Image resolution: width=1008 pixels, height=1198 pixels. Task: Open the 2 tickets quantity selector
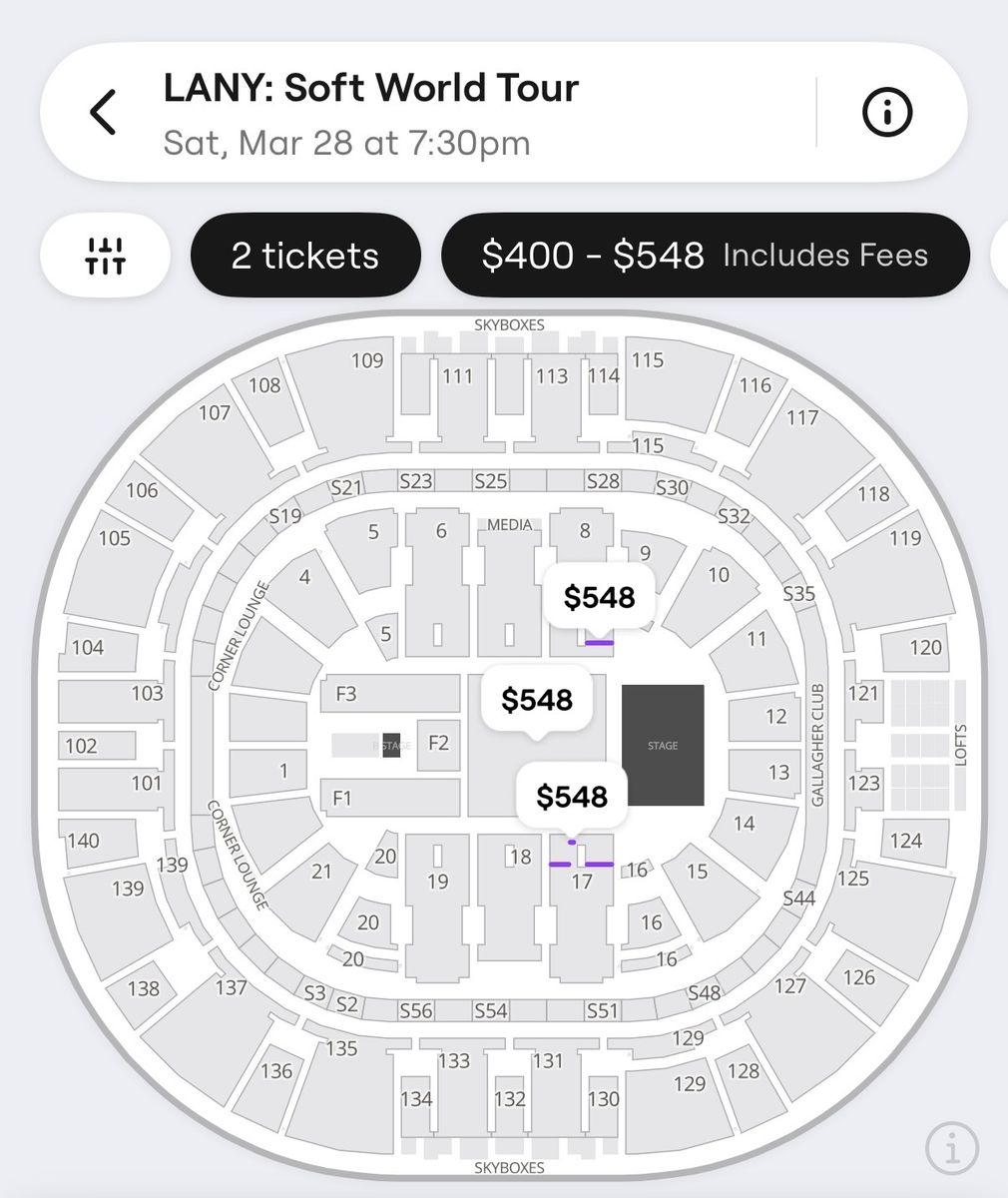coord(305,256)
